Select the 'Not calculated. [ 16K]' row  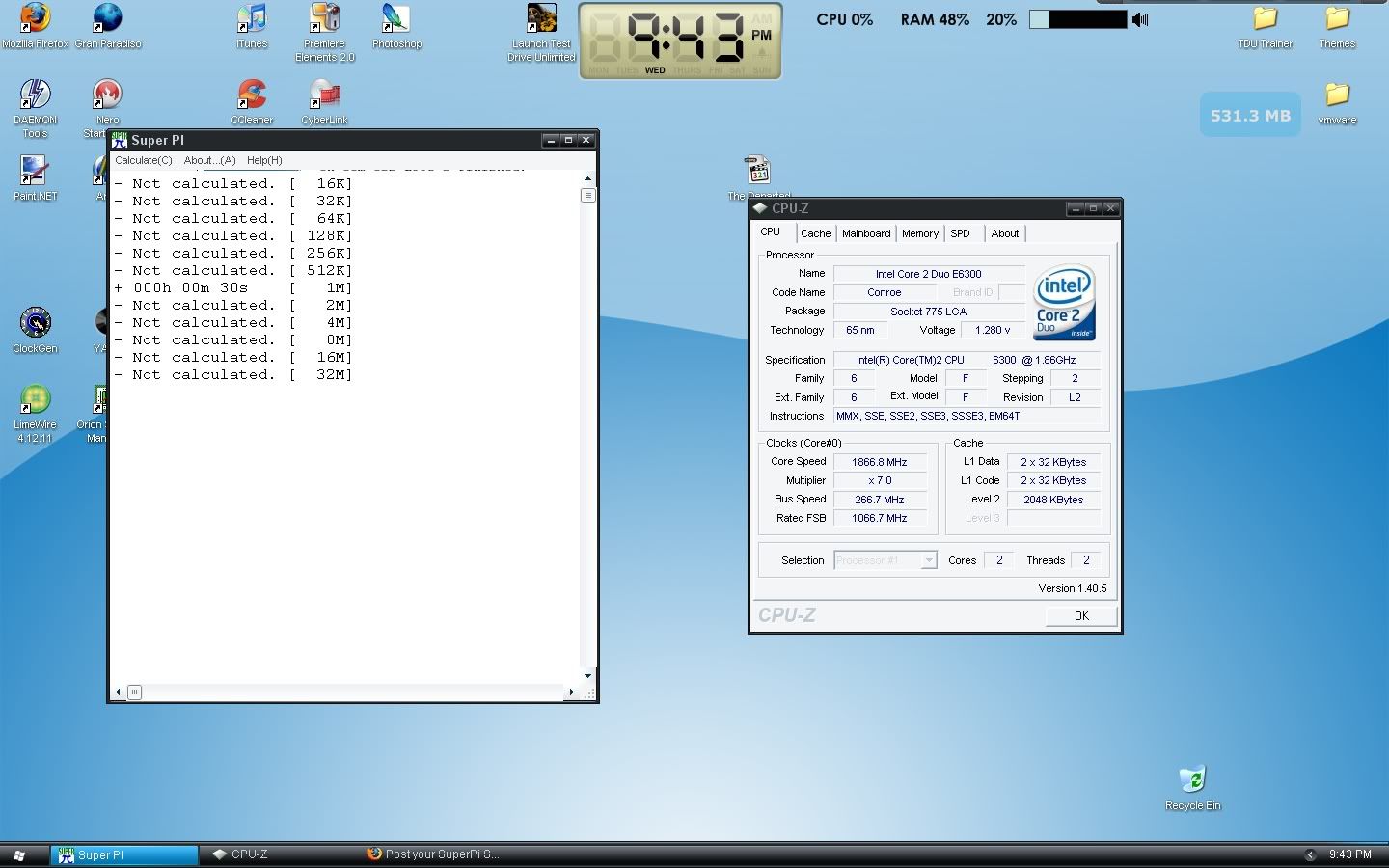(233, 183)
